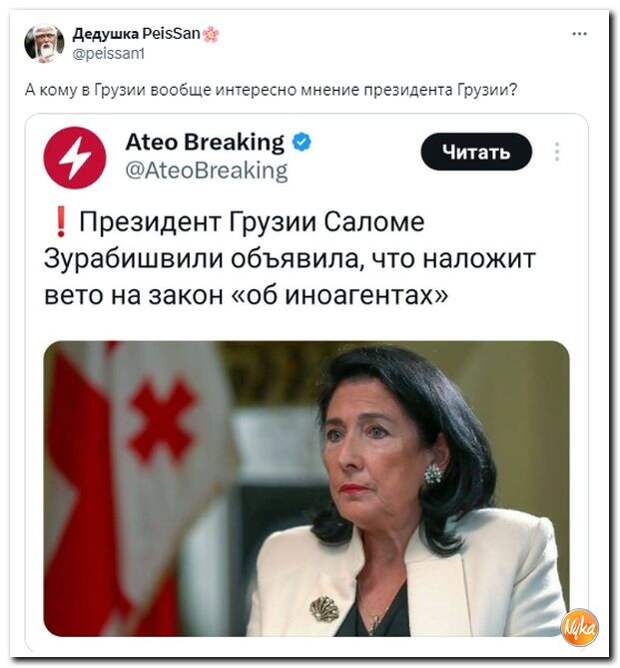This screenshot has height=668, width=620.
Task: Open the Ateo Breaking lightning logo avatar
Action: click(x=75, y=158)
